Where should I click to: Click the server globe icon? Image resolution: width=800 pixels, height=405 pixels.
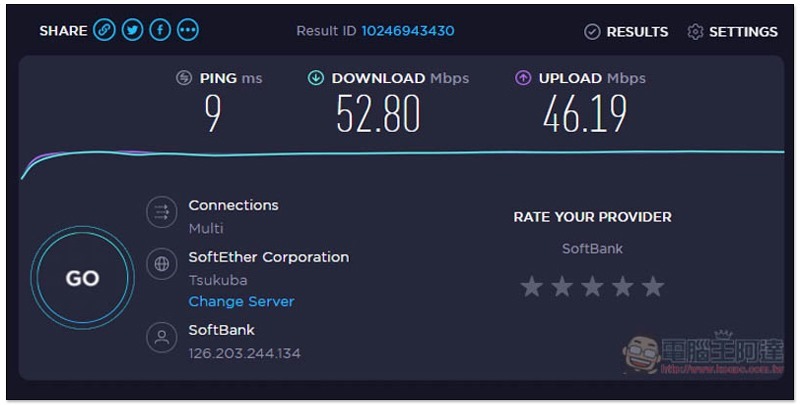point(162,264)
